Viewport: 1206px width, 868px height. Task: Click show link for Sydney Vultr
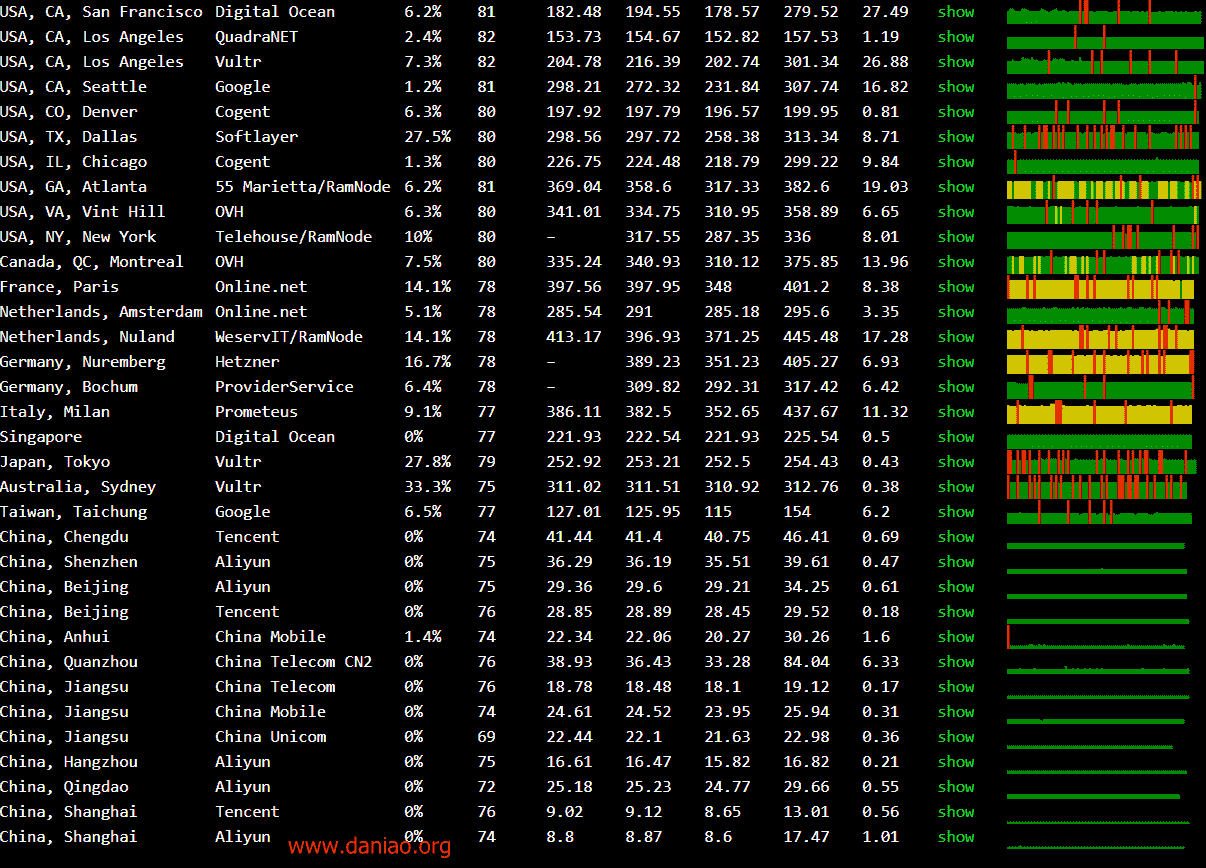click(x=956, y=487)
